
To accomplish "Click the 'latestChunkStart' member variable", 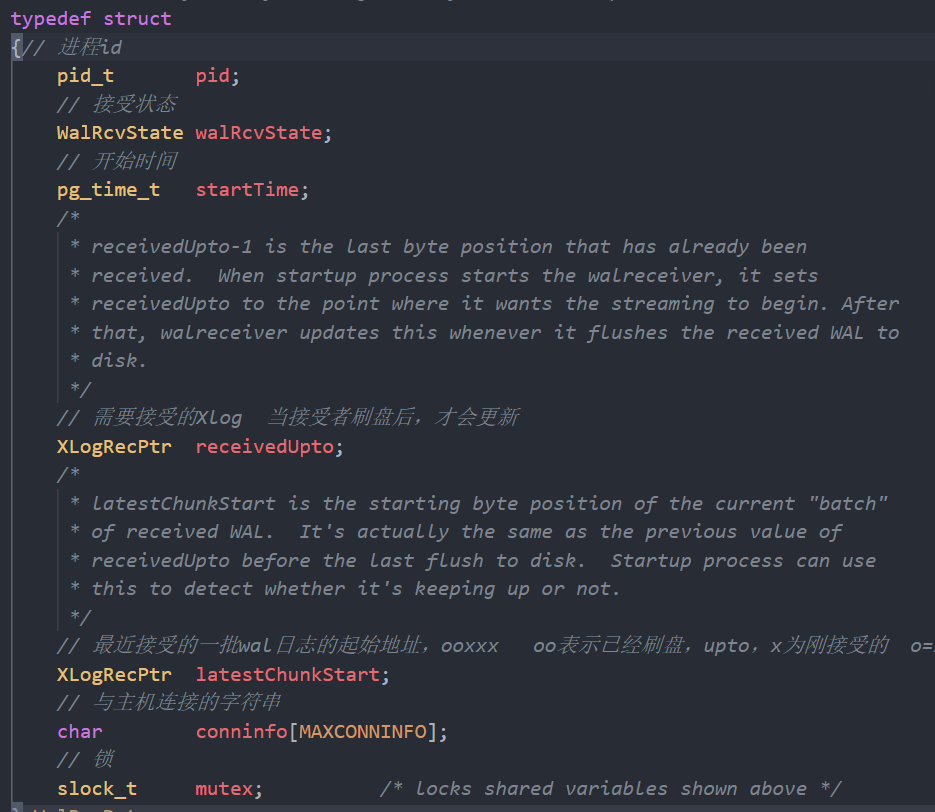I will 288,674.
